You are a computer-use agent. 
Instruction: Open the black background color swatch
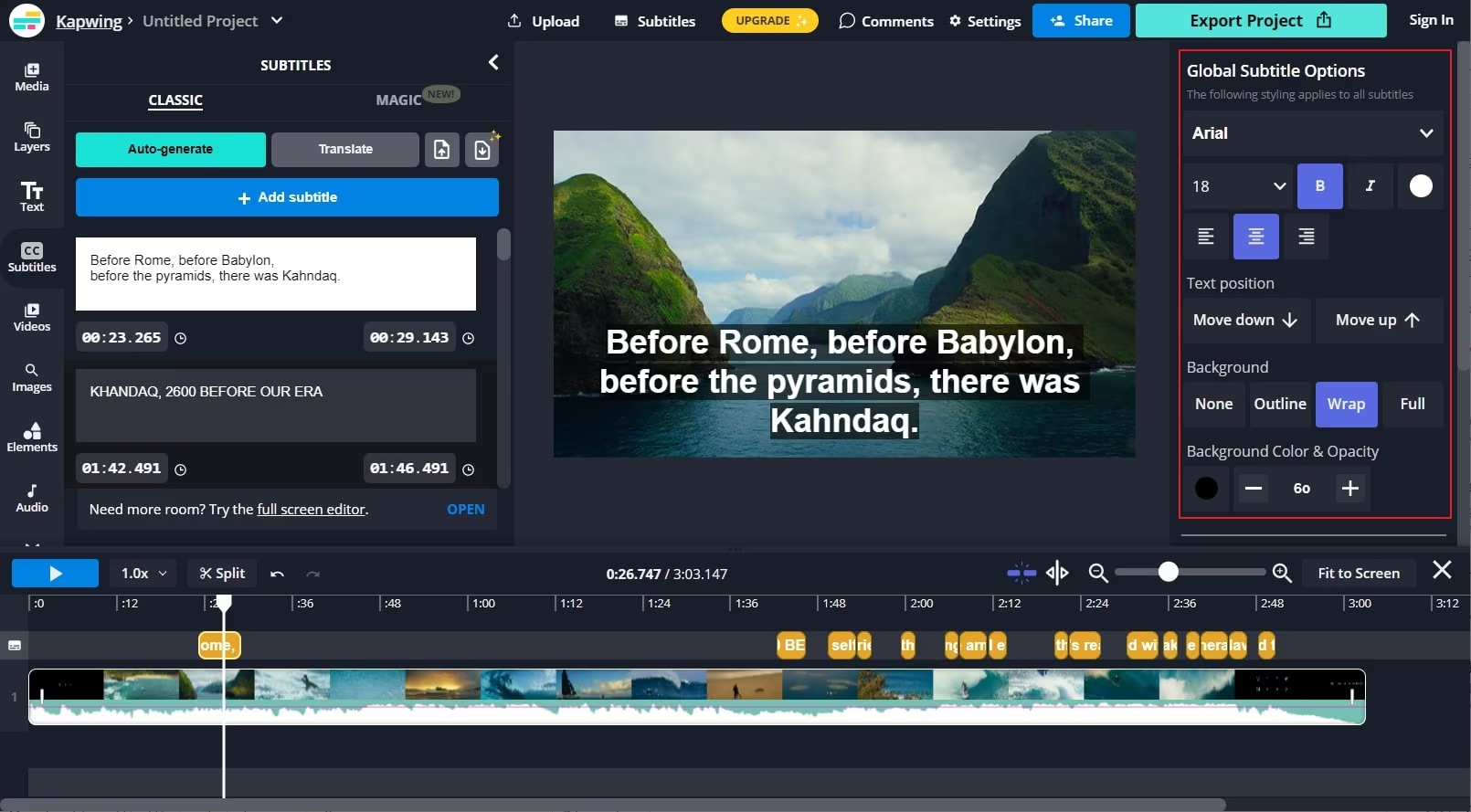(x=1206, y=488)
